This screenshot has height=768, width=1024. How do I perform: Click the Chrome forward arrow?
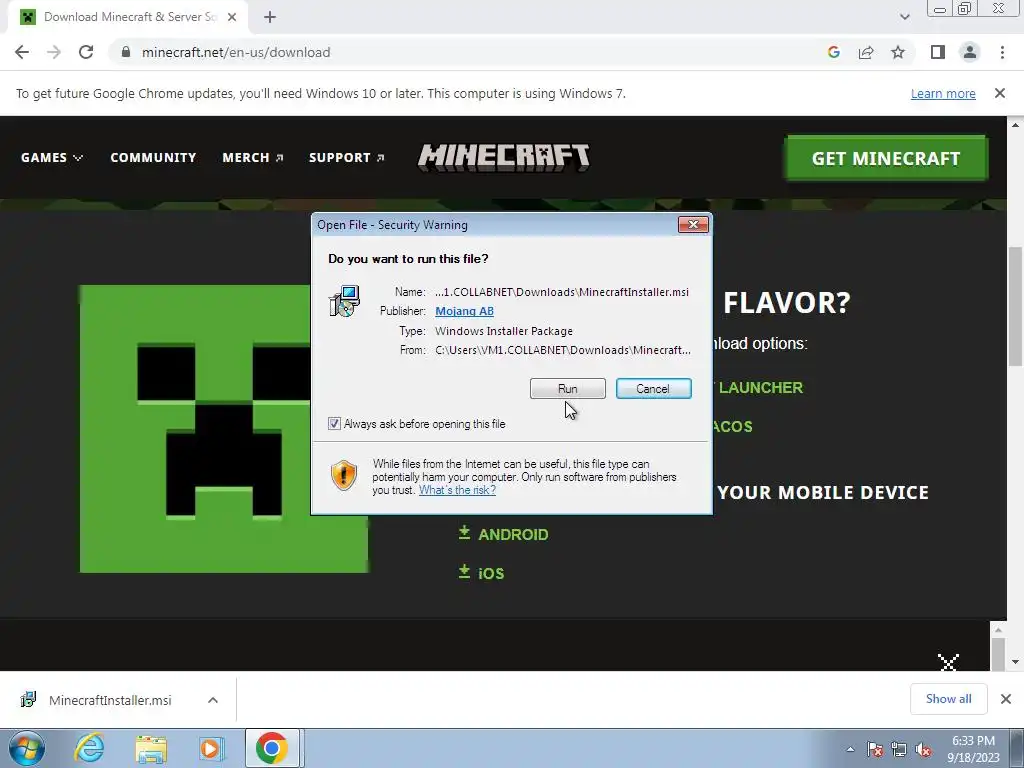(x=54, y=52)
